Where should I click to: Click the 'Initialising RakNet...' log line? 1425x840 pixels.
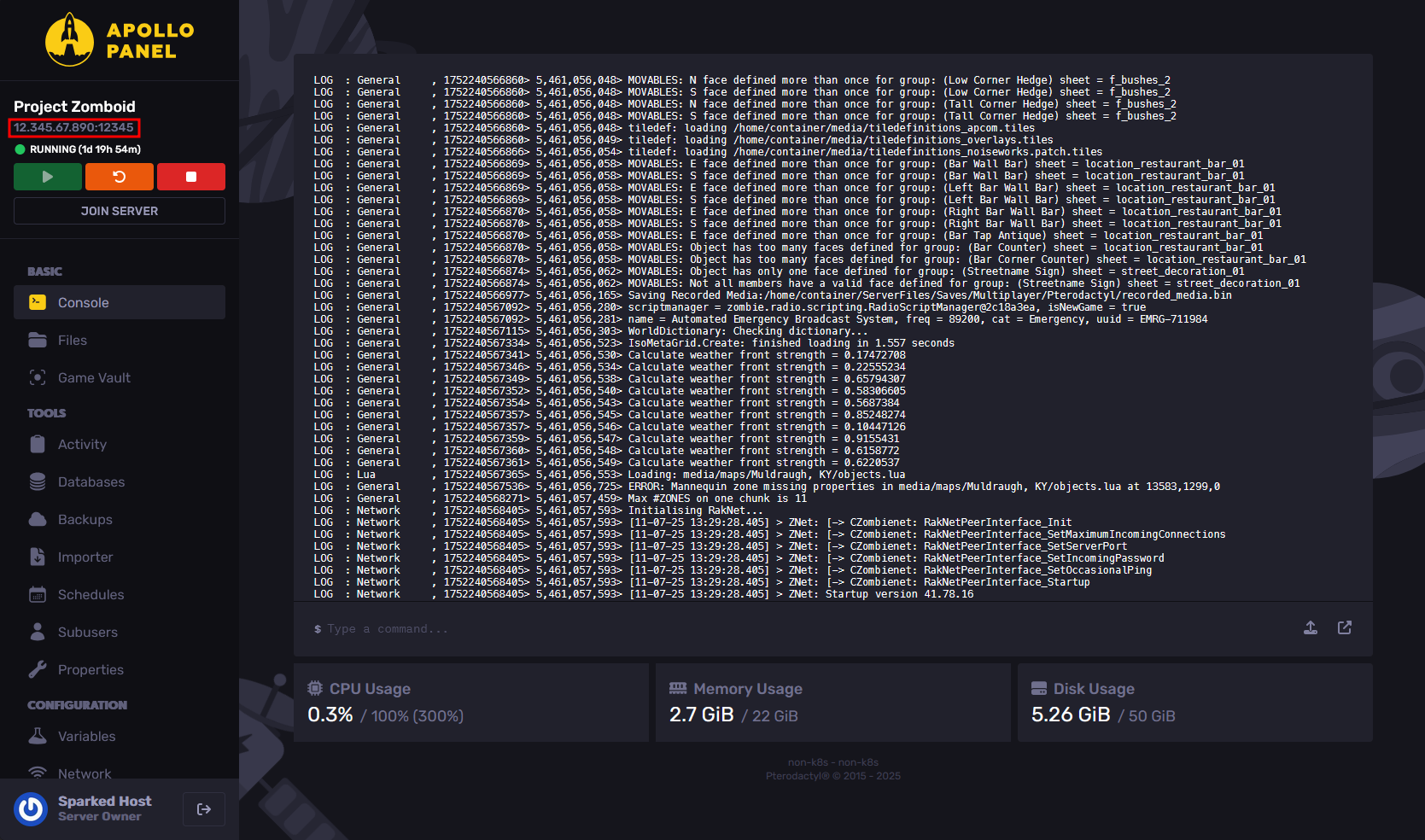click(538, 510)
